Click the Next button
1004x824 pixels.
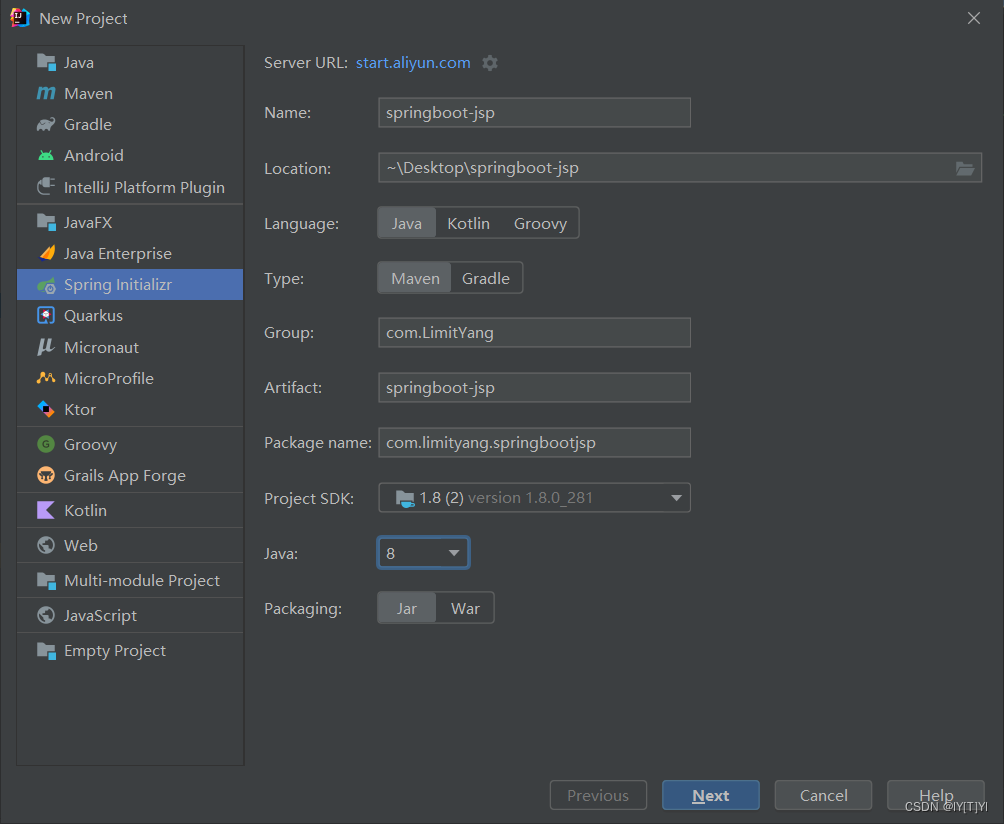click(711, 795)
